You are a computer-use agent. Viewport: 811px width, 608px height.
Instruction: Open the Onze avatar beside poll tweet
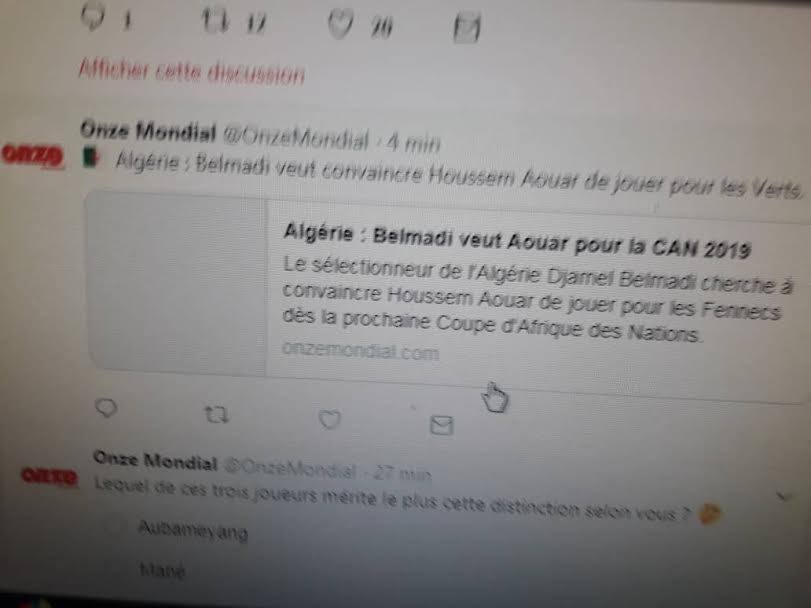pos(50,476)
